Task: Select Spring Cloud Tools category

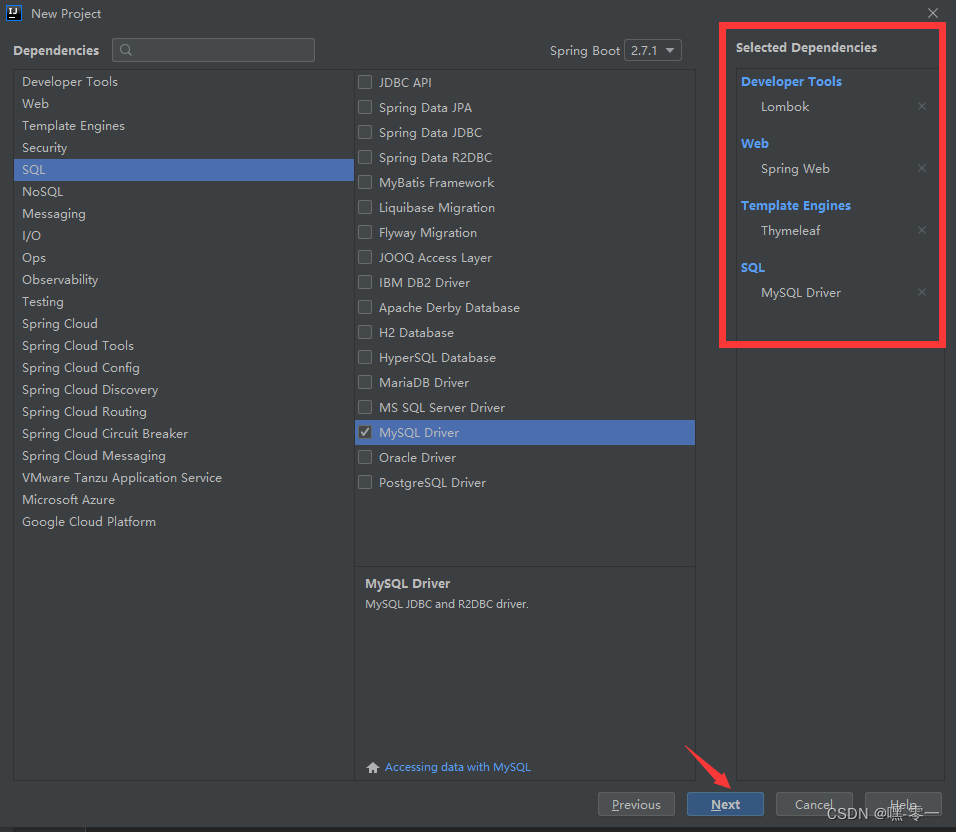Action: coord(184,346)
